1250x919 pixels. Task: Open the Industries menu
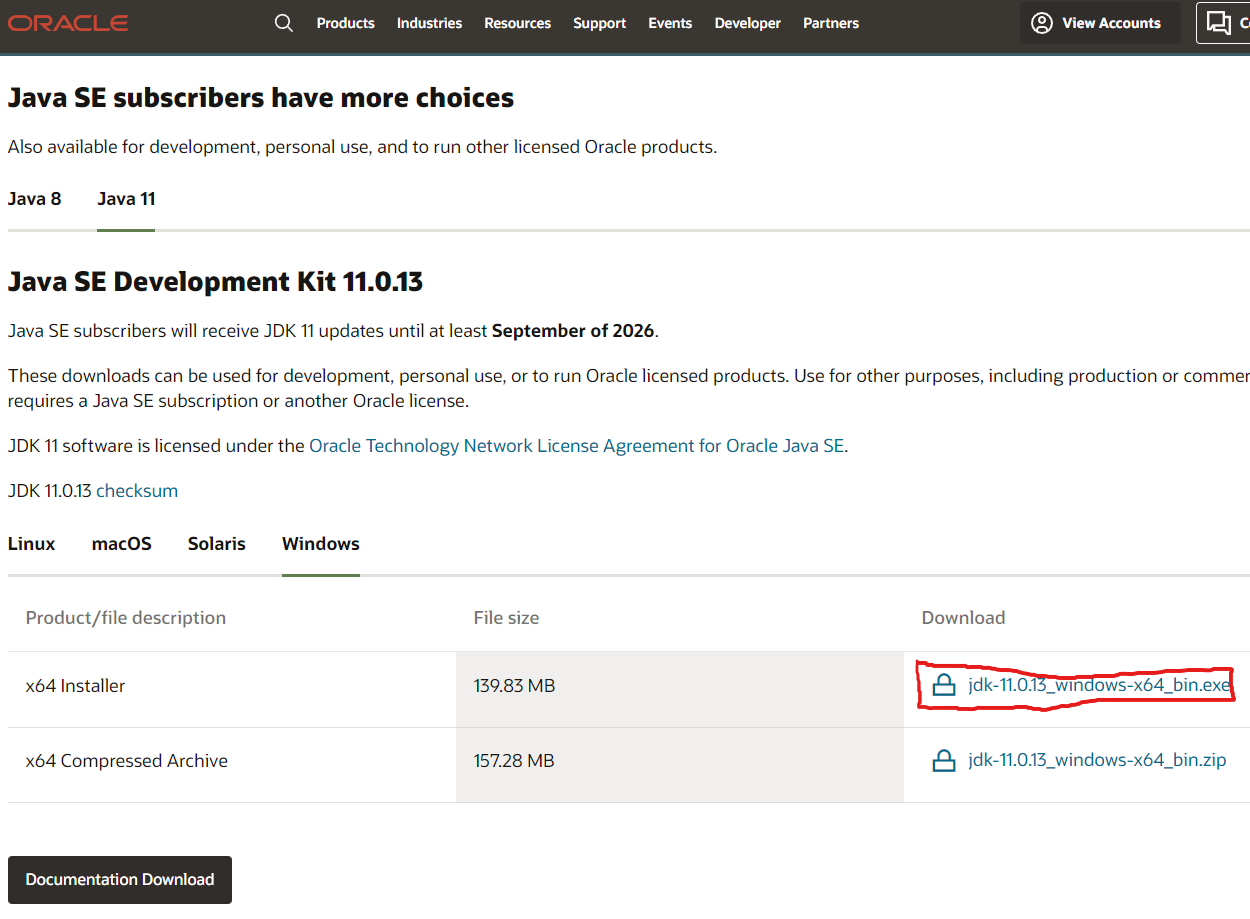(x=429, y=23)
